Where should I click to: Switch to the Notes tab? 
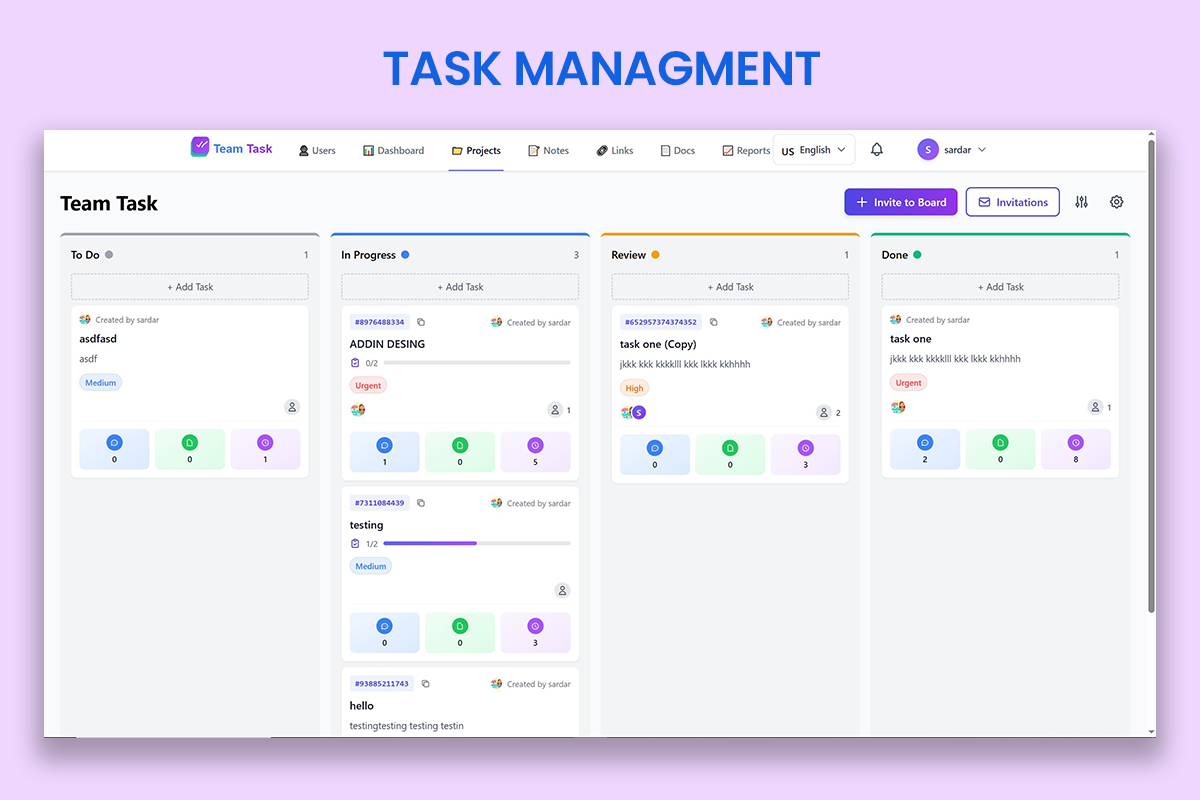click(548, 150)
